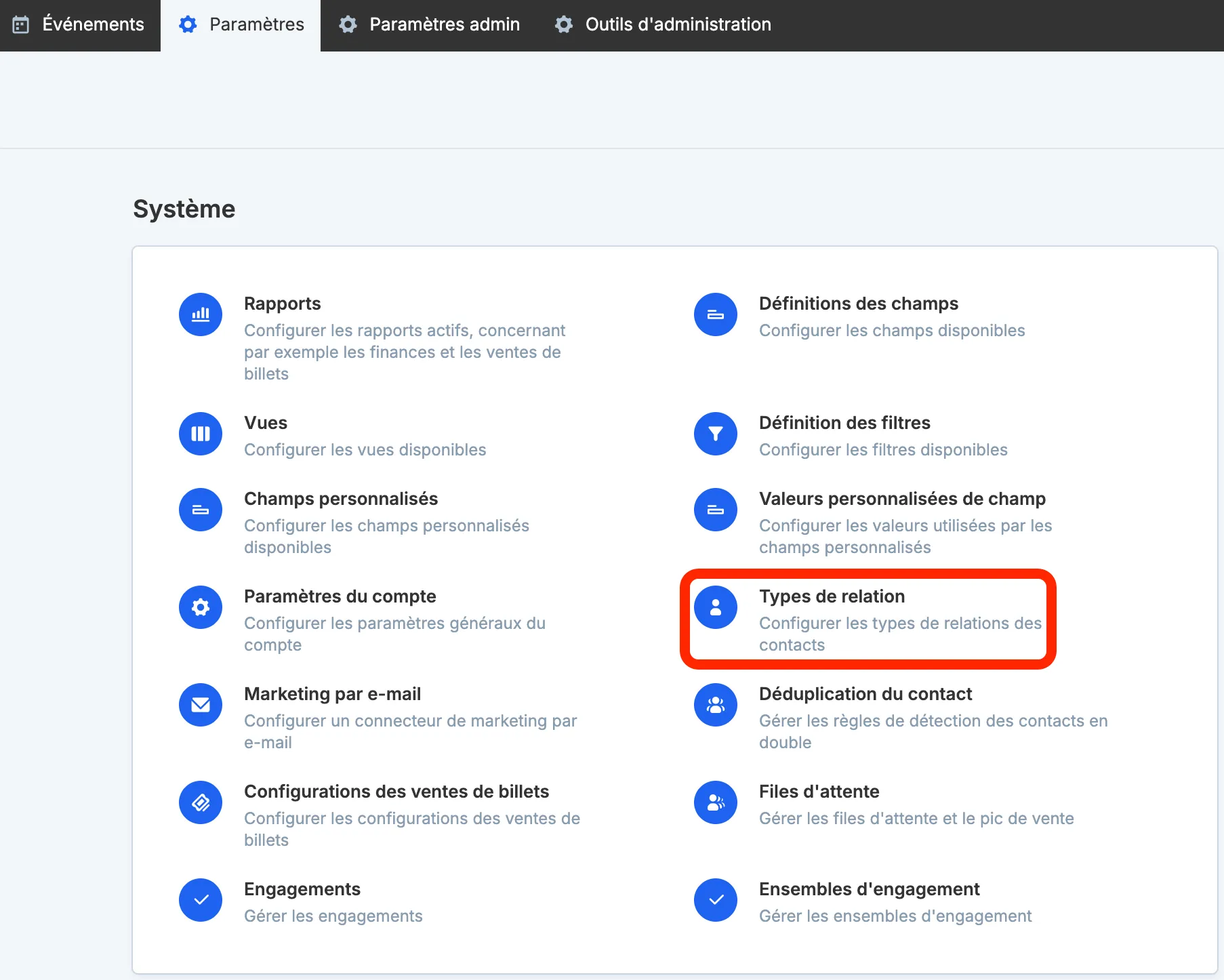Open the Rapports bar chart icon
The width and height of the screenshot is (1224, 980).
(x=201, y=314)
